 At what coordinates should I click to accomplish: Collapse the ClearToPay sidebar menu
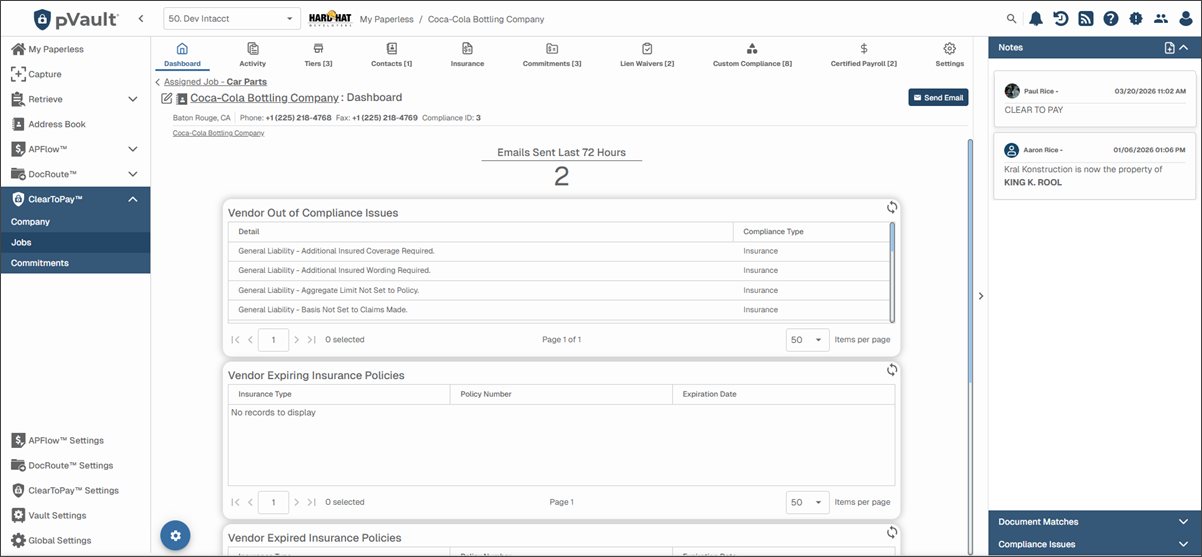click(133, 199)
